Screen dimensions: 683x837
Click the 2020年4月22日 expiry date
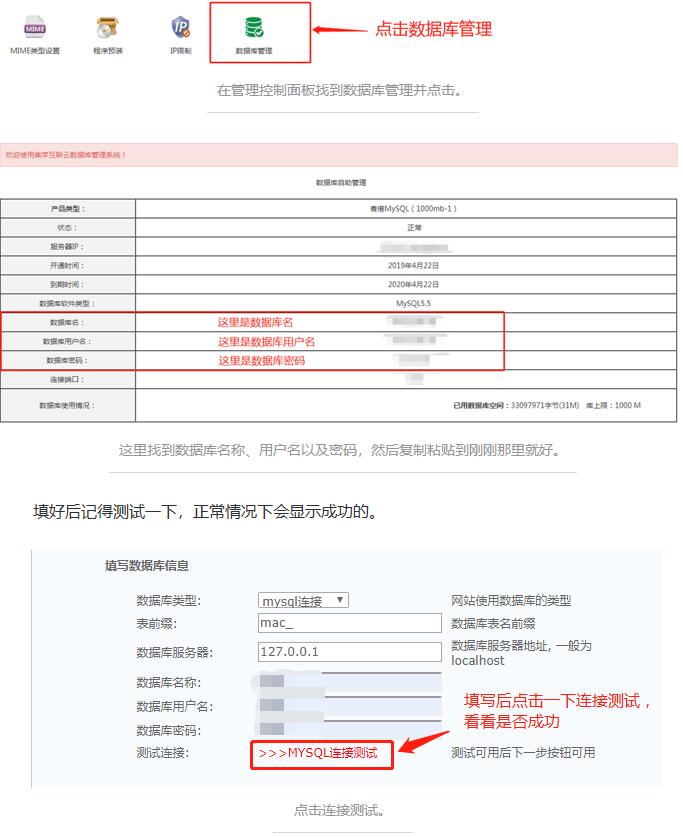(413, 285)
